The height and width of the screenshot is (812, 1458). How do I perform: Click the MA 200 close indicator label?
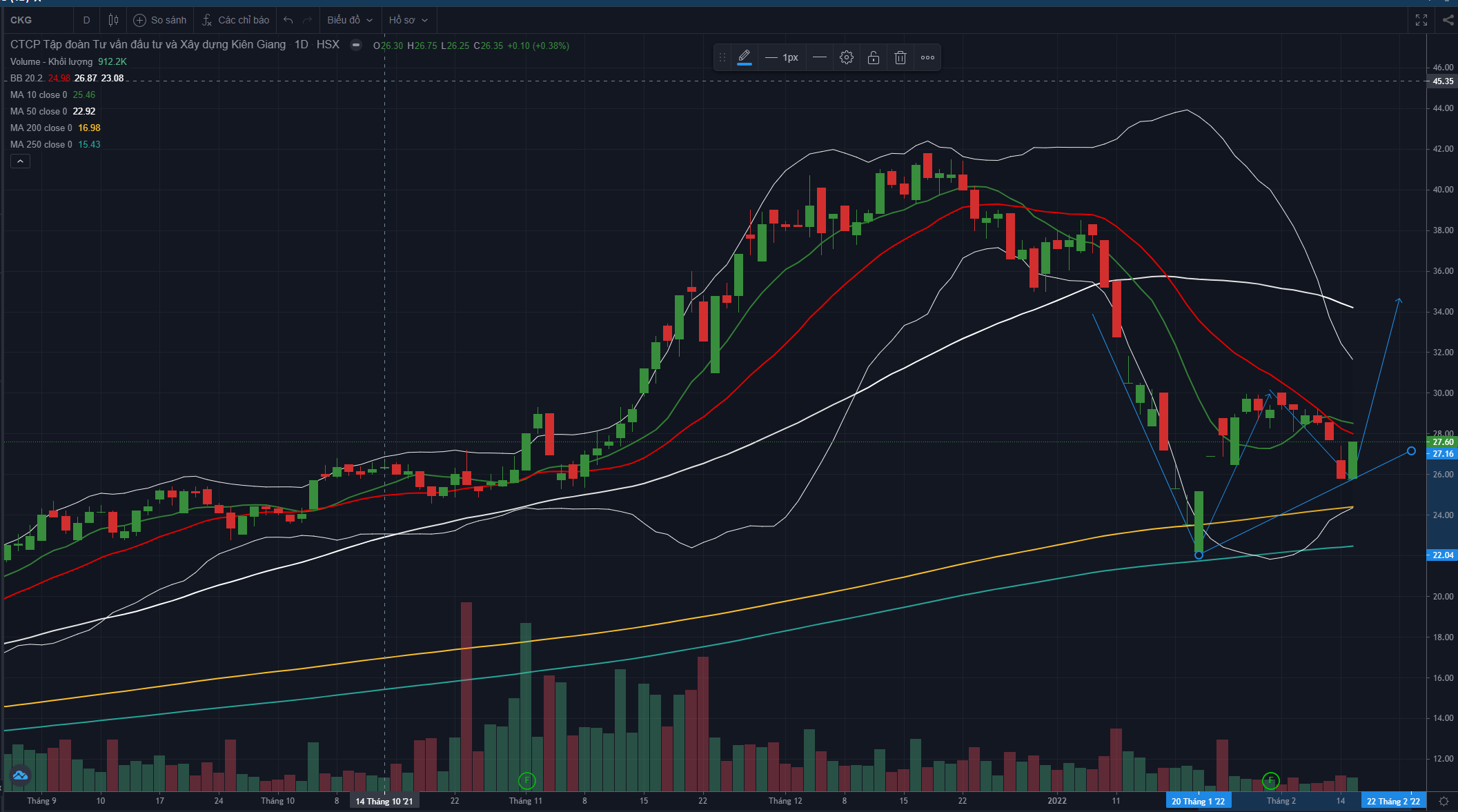pyautogui.click(x=41, y=128)
